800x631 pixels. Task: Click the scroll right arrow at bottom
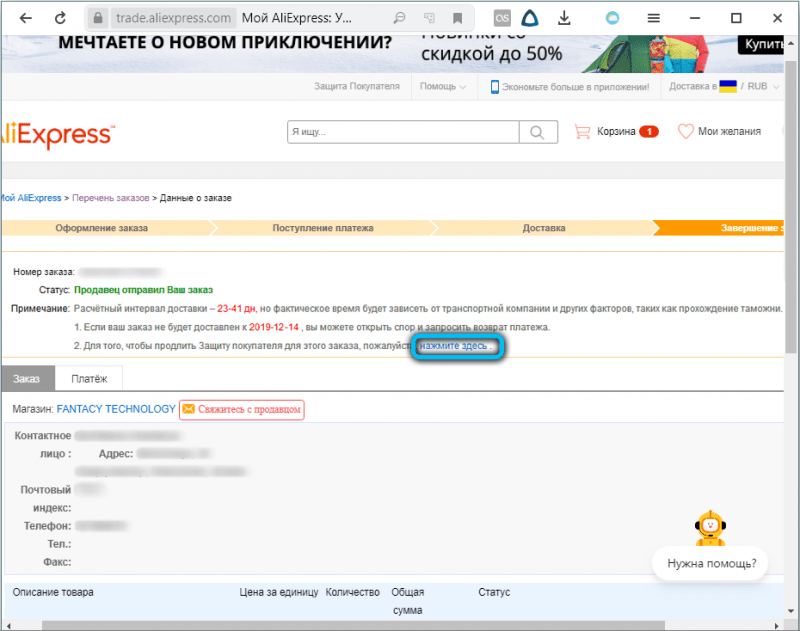[777, 625]
